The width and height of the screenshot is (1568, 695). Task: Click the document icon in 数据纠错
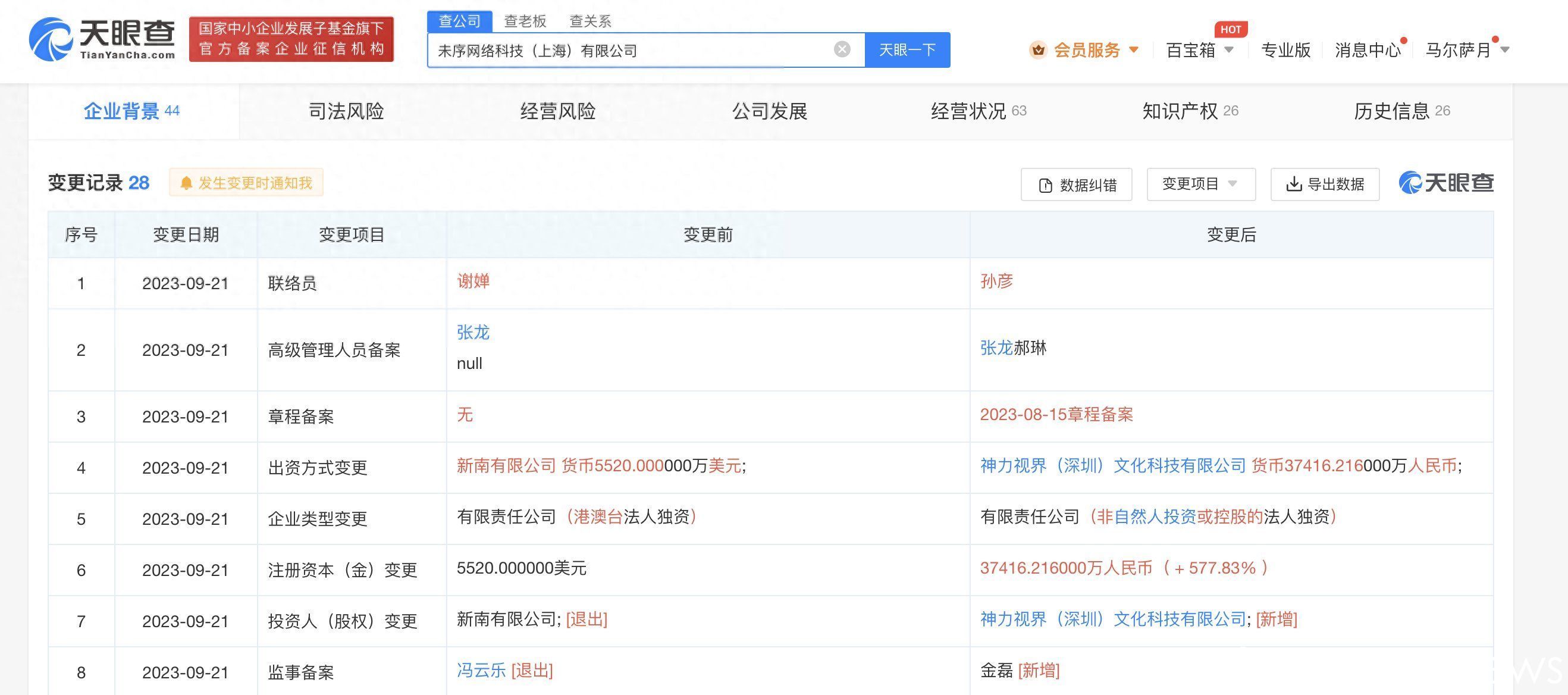(1045, 185)
